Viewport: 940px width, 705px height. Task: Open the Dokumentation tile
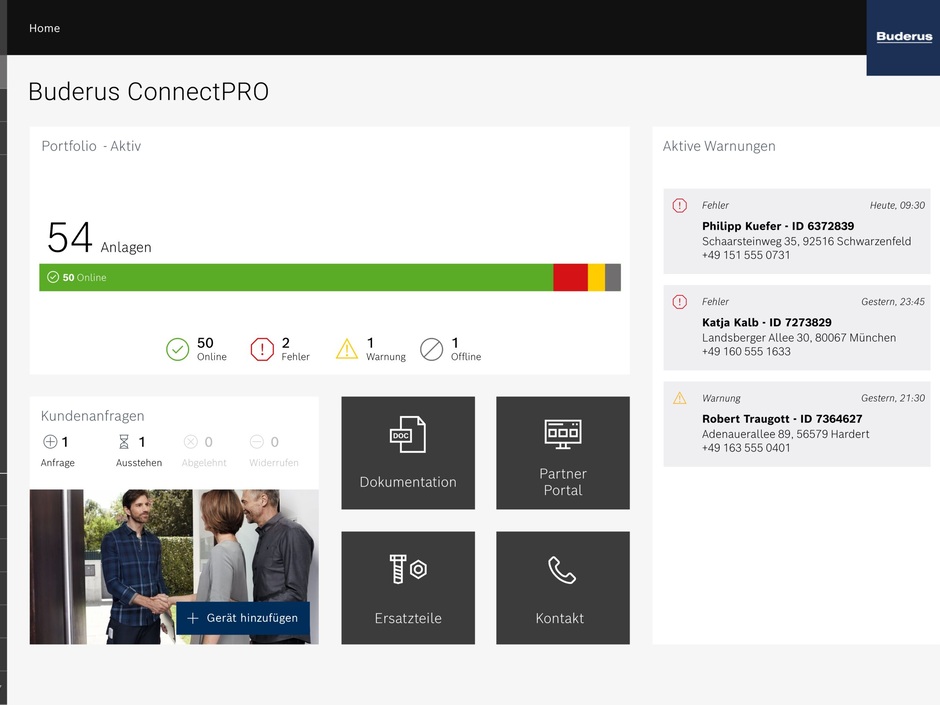click(408, 453)
